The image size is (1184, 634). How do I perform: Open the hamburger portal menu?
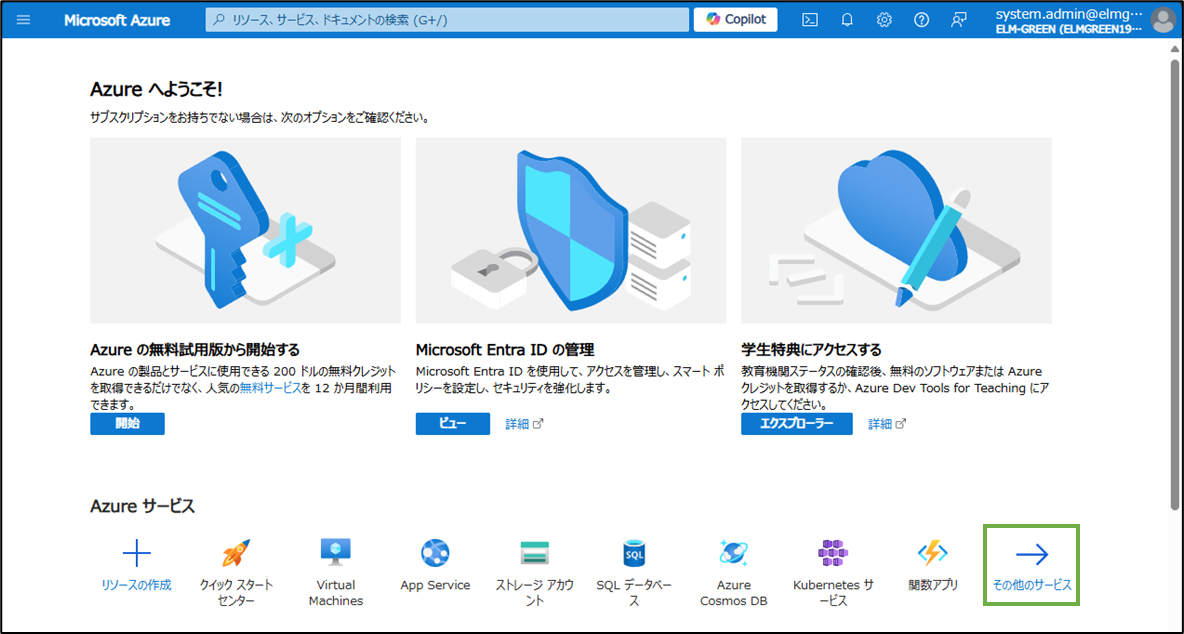point(23,20)
